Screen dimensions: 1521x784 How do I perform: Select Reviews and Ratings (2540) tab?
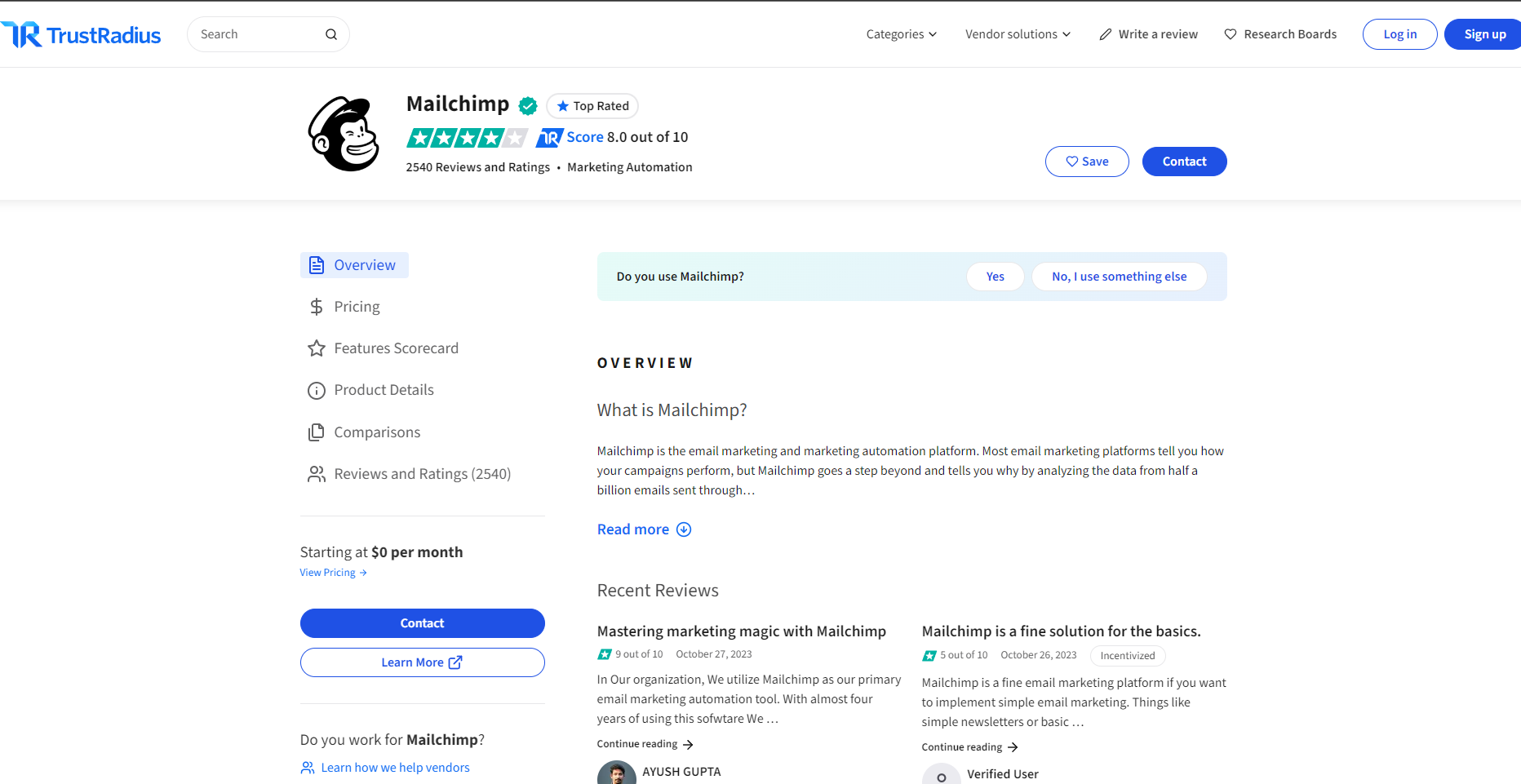coord(409,474)
